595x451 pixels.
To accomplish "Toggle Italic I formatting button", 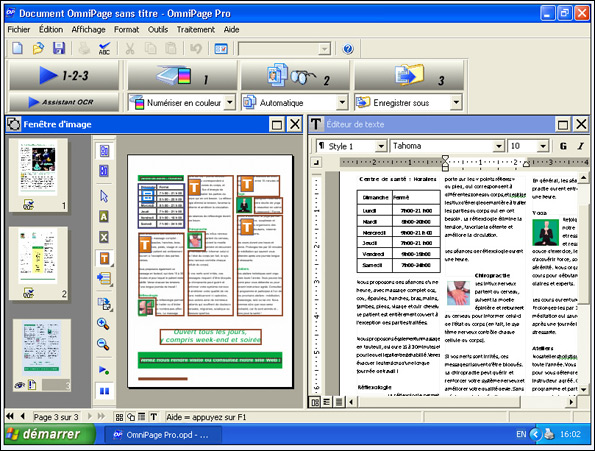I will (581, 146).
